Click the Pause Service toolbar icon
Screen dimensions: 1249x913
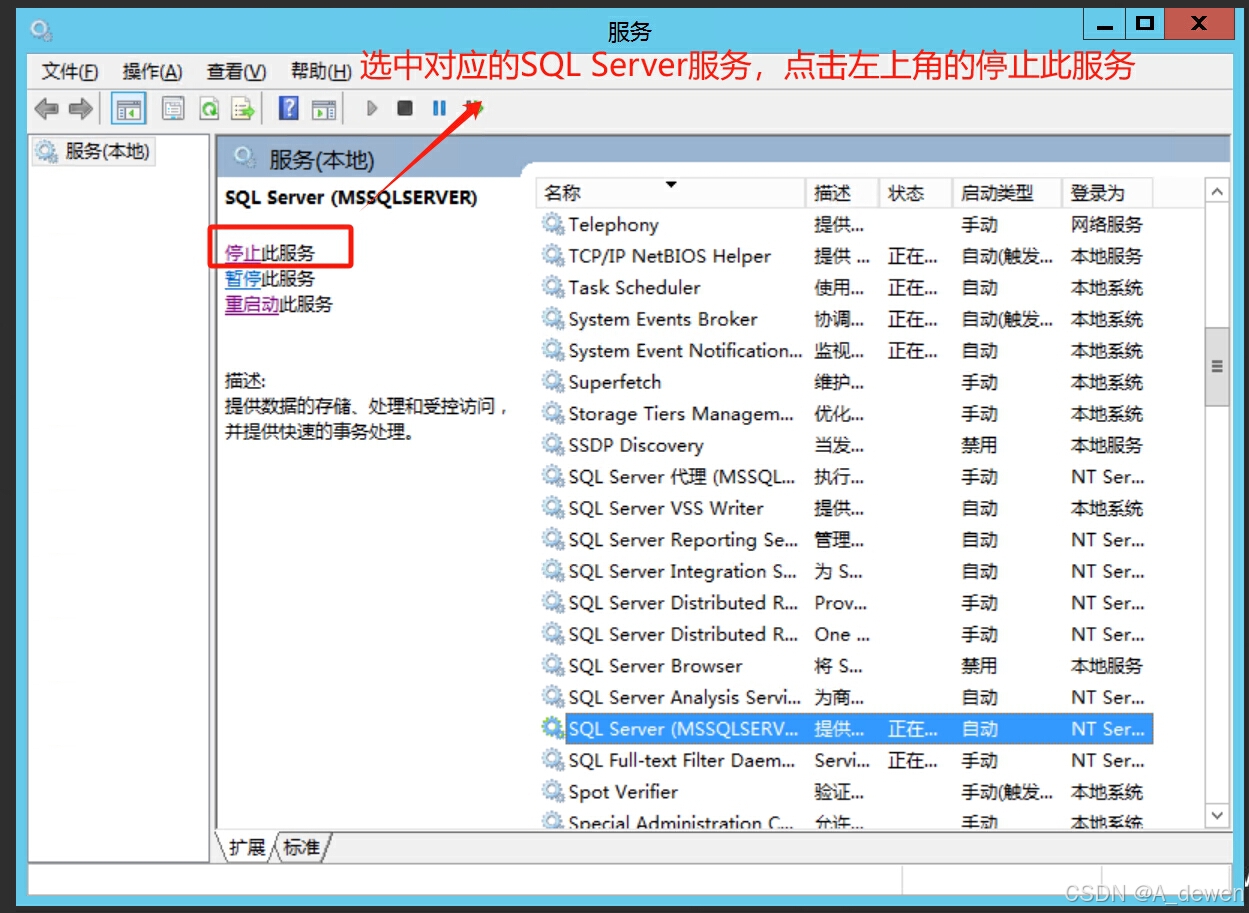[x=439, y=108]
